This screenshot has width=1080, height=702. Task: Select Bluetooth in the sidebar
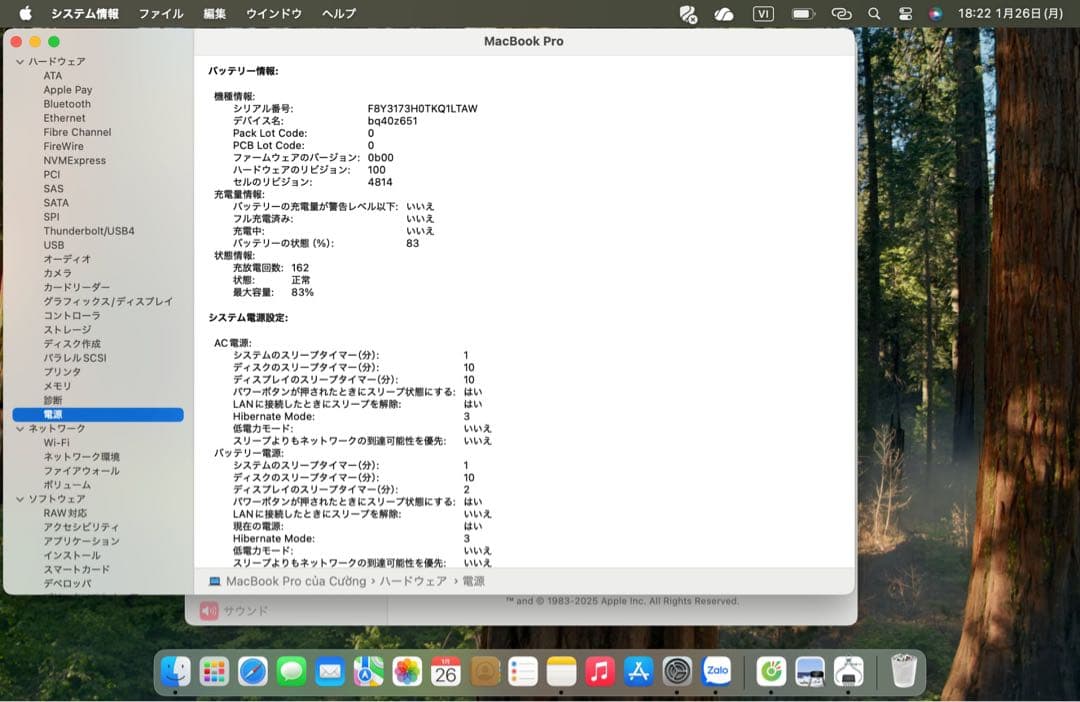point(67,104)
